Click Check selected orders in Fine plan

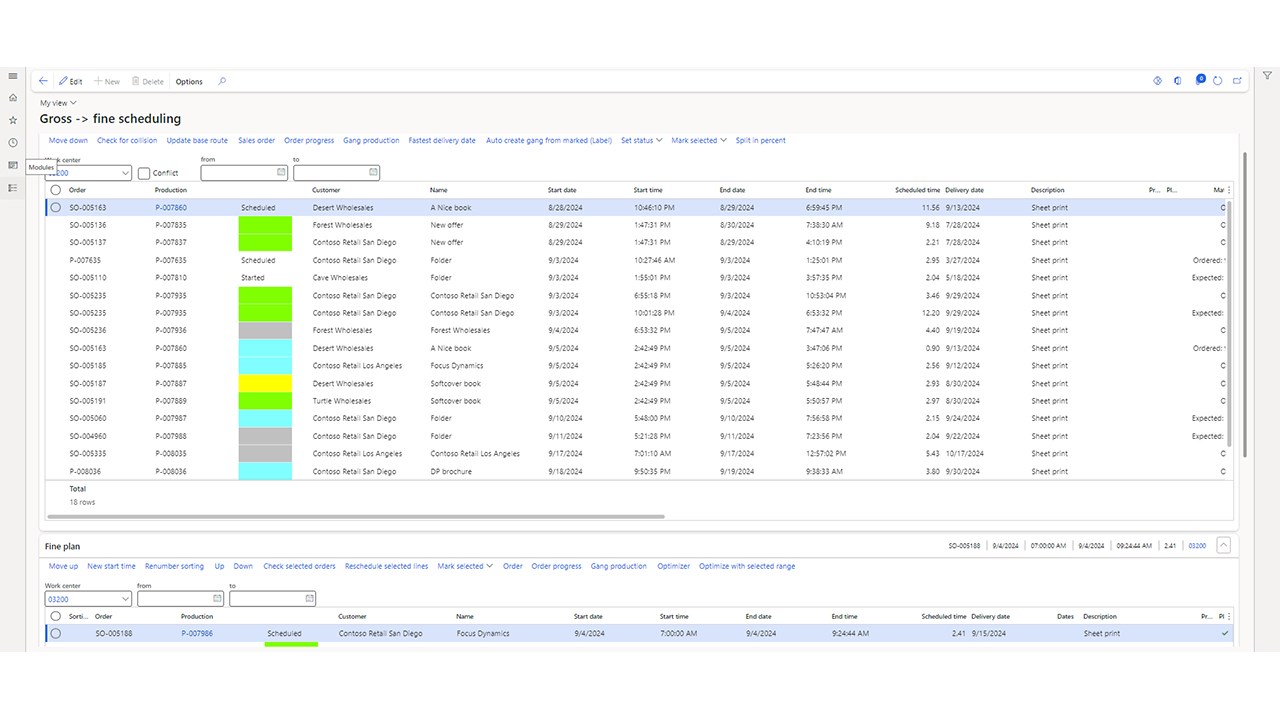pos(299,566)
